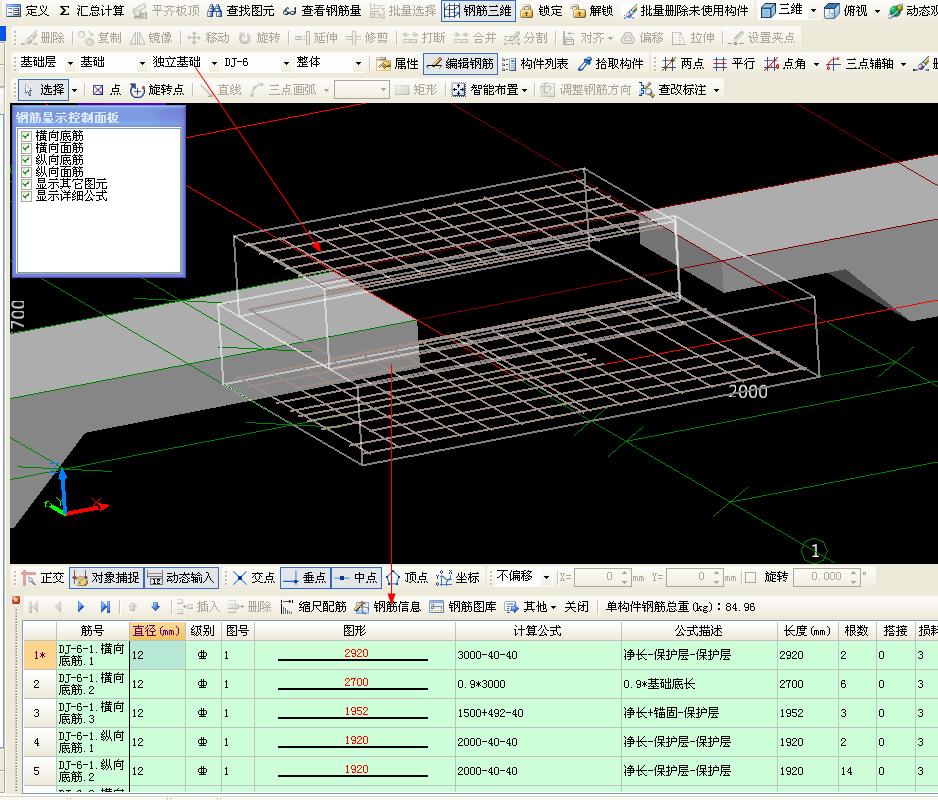938x800 pixels.
Task: Click 缩尺配筋 scaled reinforcement
Action: tap(313, 607)
